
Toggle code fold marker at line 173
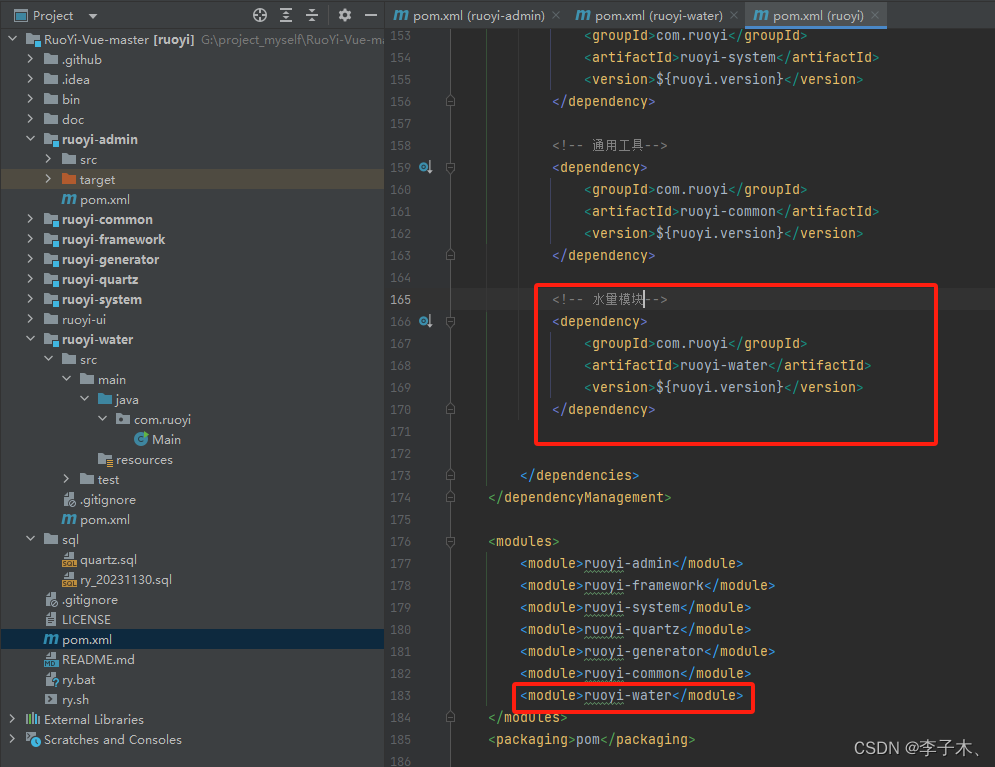pos(450,475)
